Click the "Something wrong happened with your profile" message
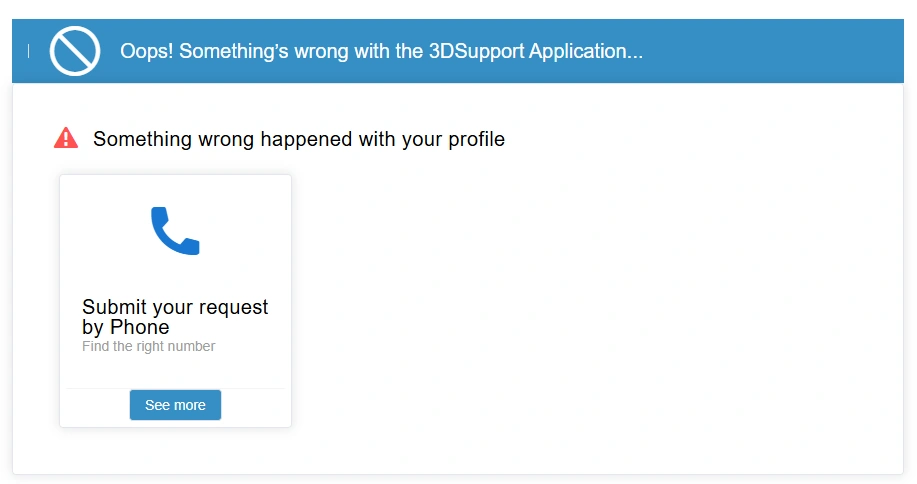This screenshot has height=484, width=917. 299,139
